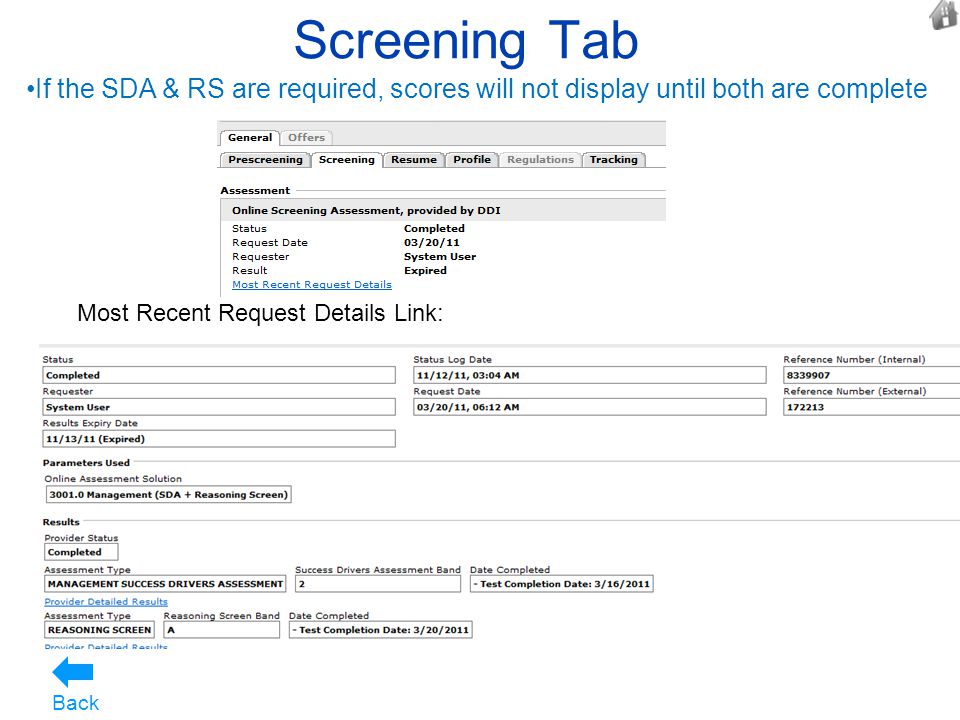Click the Status value Completed in Assessment section
The width and height of the screenshot is (960, 720).
(x=434, y=228)
